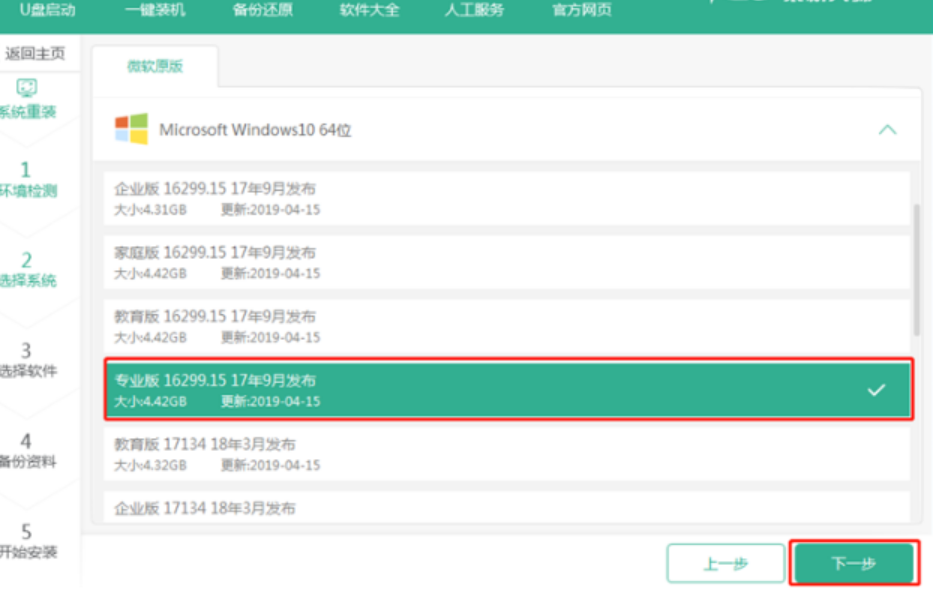
Task: Select 企业版 17134 18年3月发布 row
Action: 506,507
